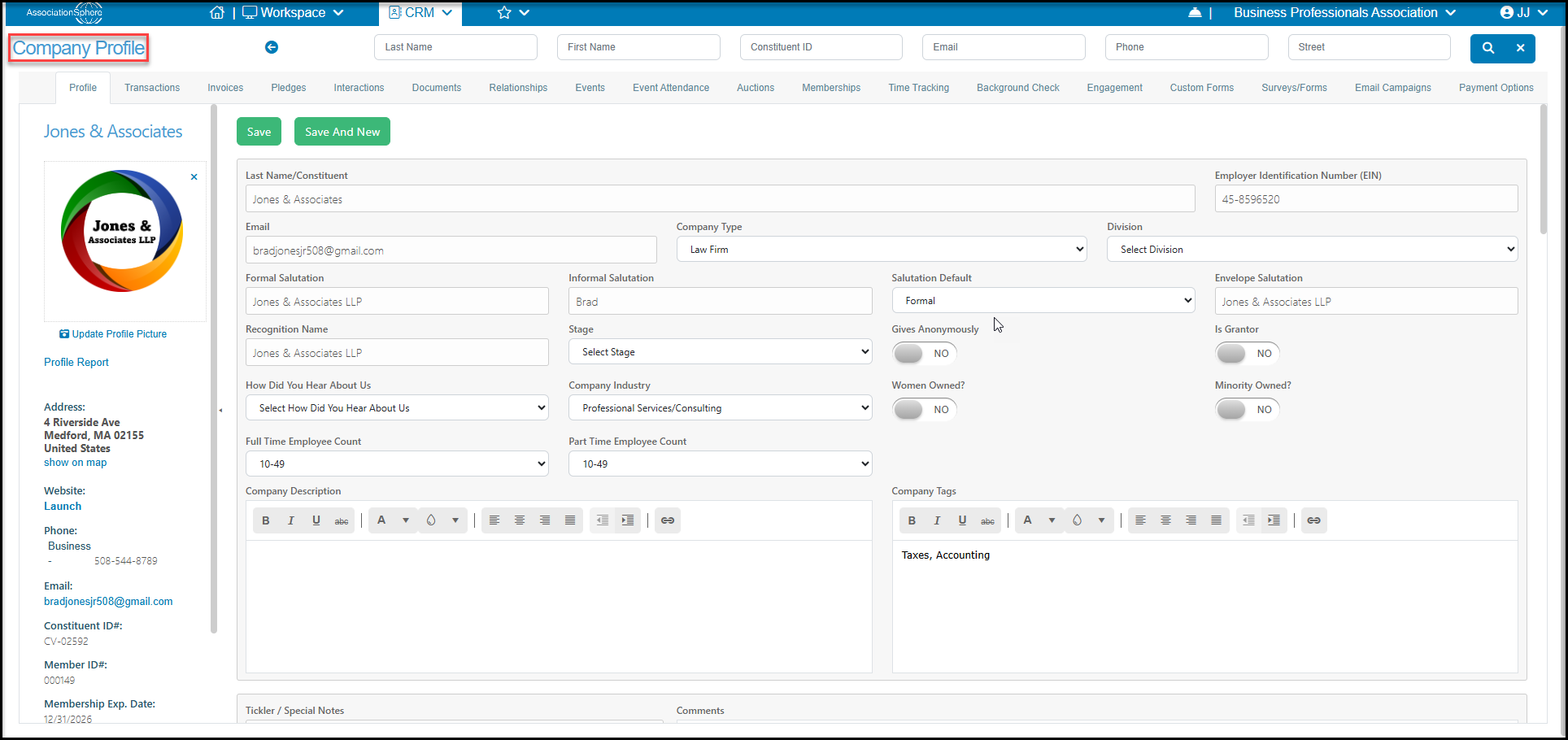Viewport: 1568px width, 740px height.
Task: Open the Full Time Employee Count dropdown
Action: click(x=397, y=464)
